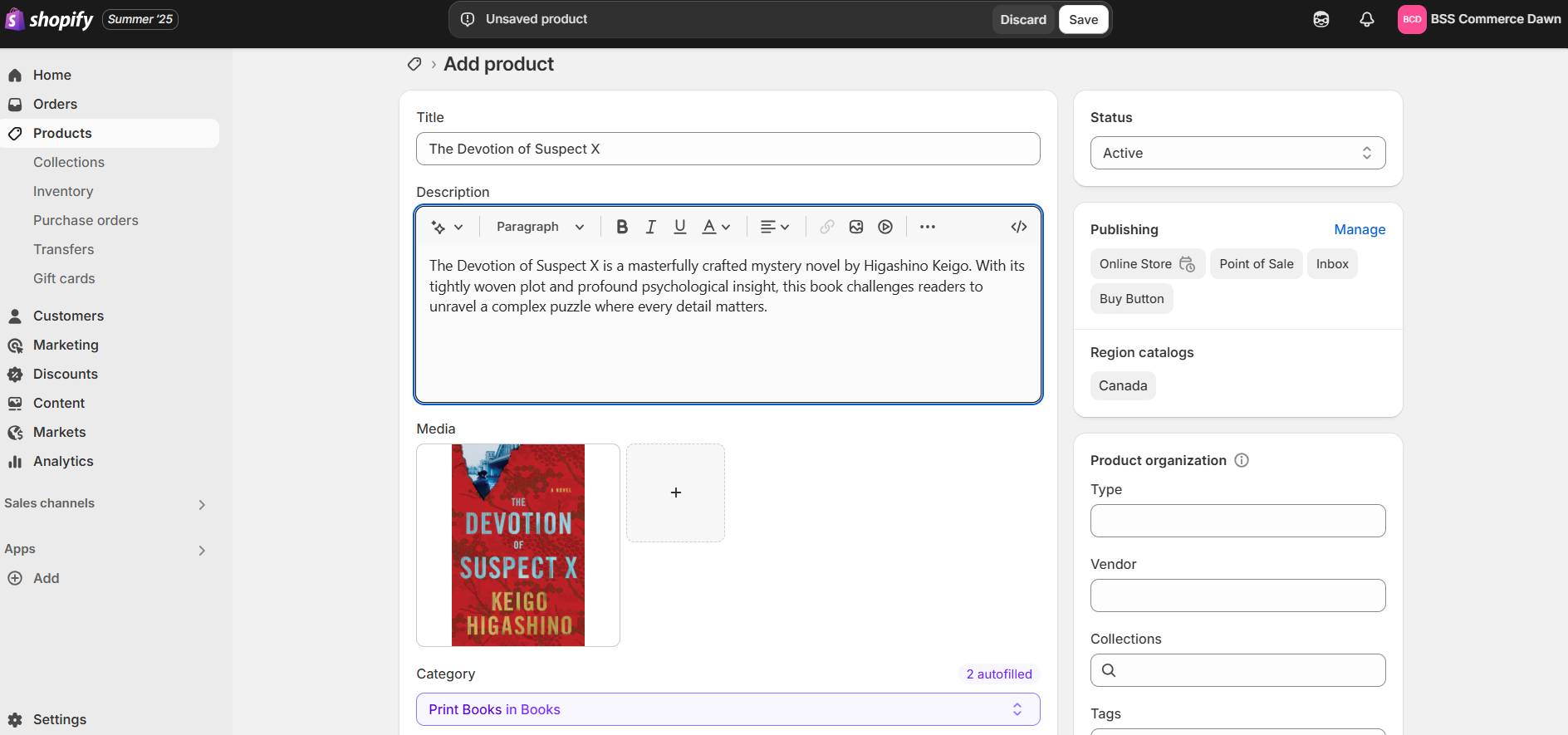Add new media with plus tile
The image size is (1568, 735).
675,492
